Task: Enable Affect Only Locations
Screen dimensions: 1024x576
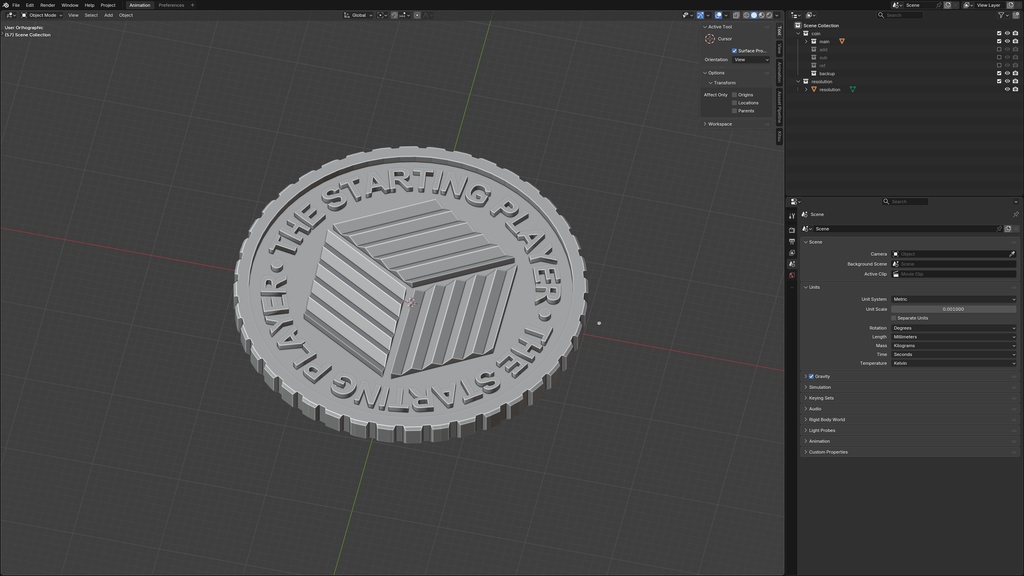Action: (734, 103)
